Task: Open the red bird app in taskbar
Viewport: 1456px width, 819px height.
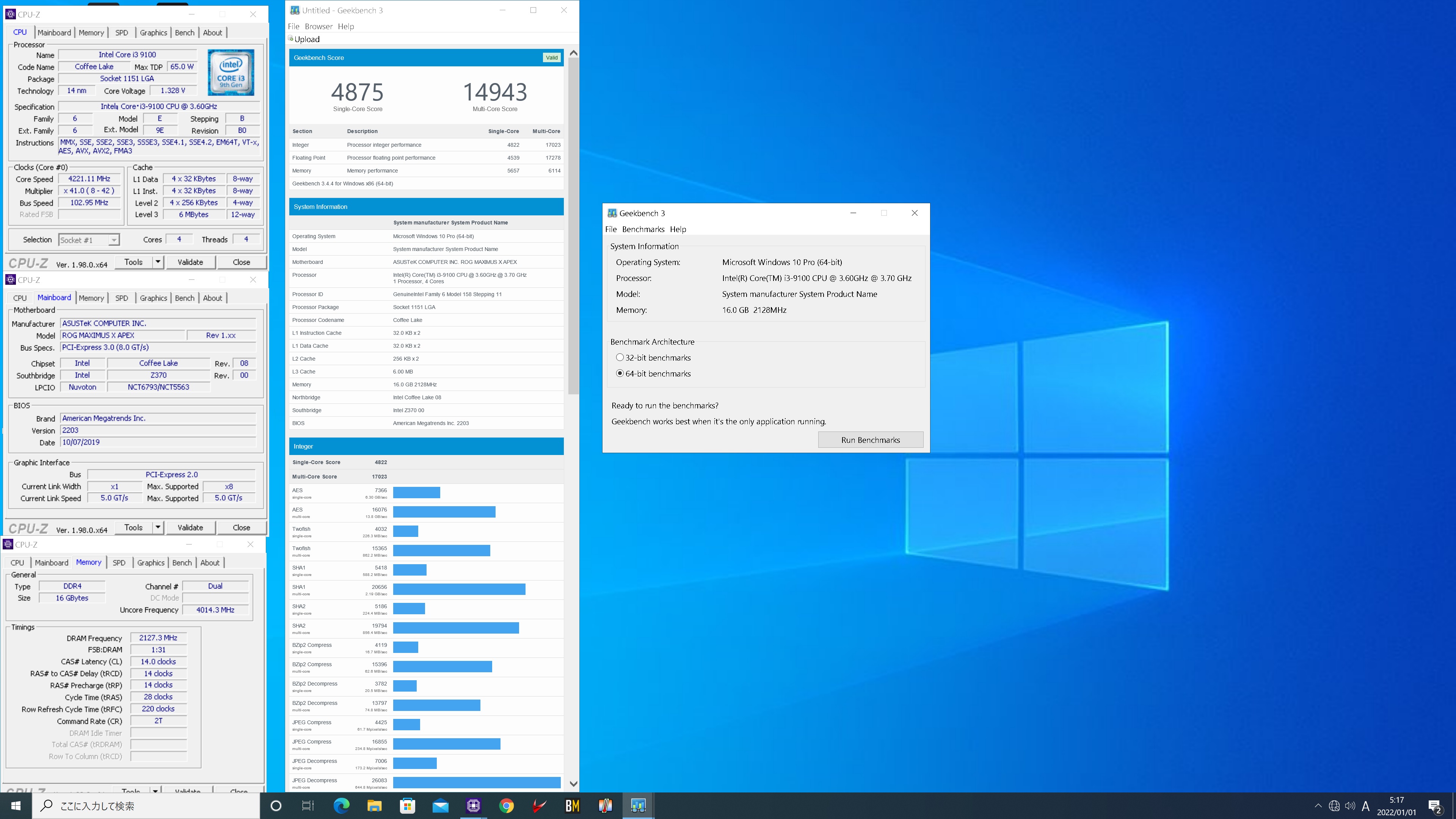Action: pos(539,805)
